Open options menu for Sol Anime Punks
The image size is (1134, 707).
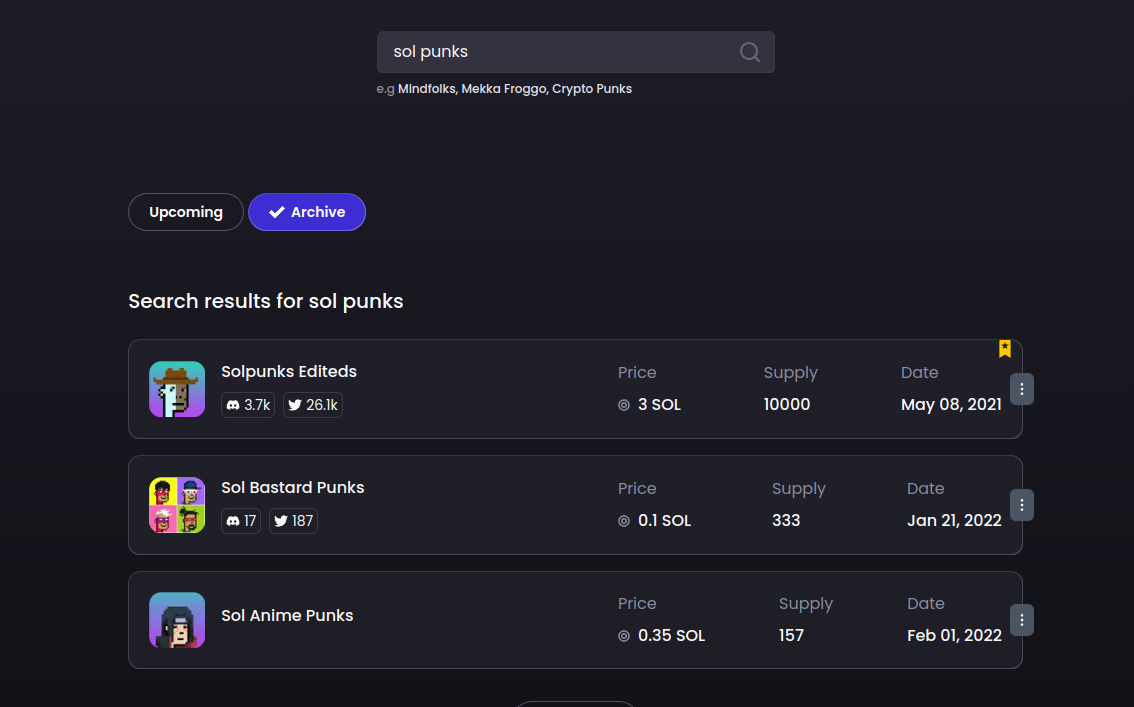point(1021,620)
